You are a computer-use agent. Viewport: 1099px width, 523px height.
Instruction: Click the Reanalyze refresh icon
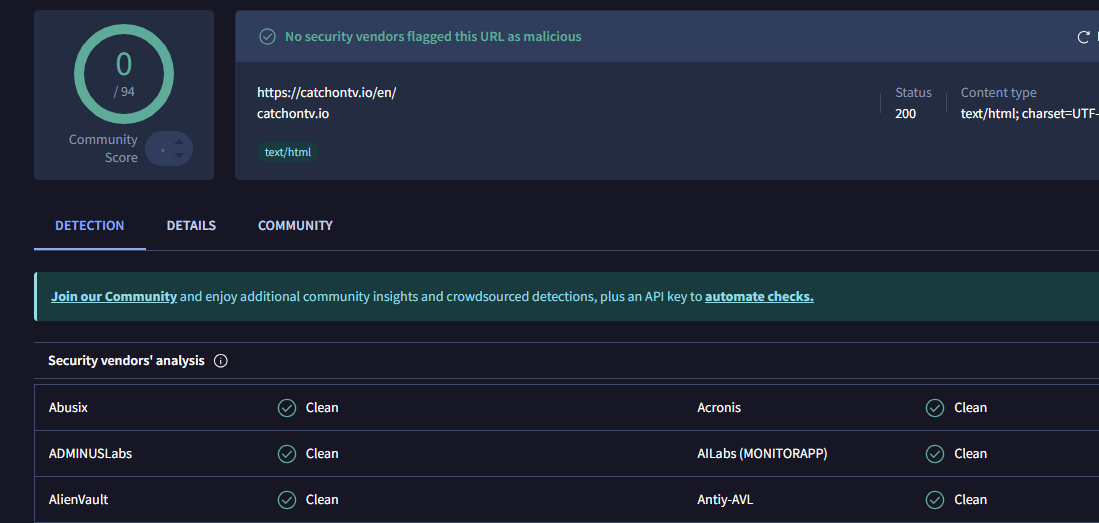[x=1083, y=37]
